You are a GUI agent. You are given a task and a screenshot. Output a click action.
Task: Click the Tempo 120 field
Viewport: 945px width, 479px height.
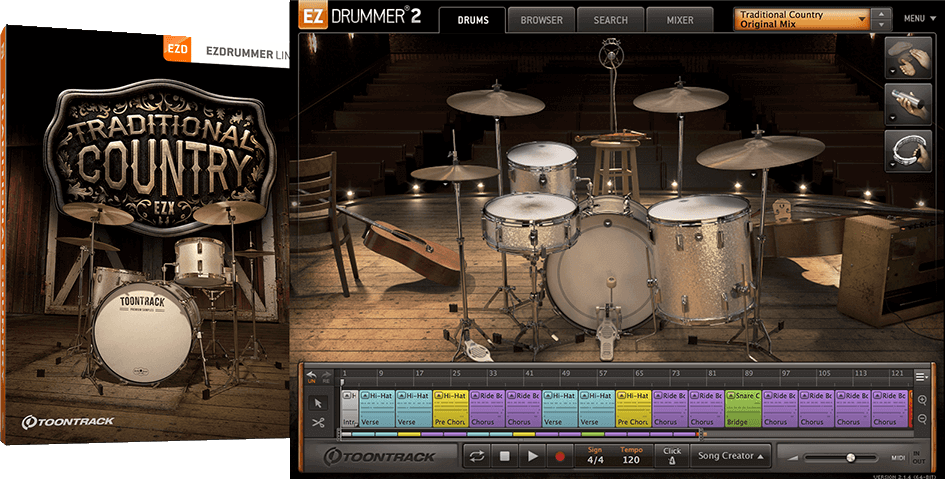point(631,456)
